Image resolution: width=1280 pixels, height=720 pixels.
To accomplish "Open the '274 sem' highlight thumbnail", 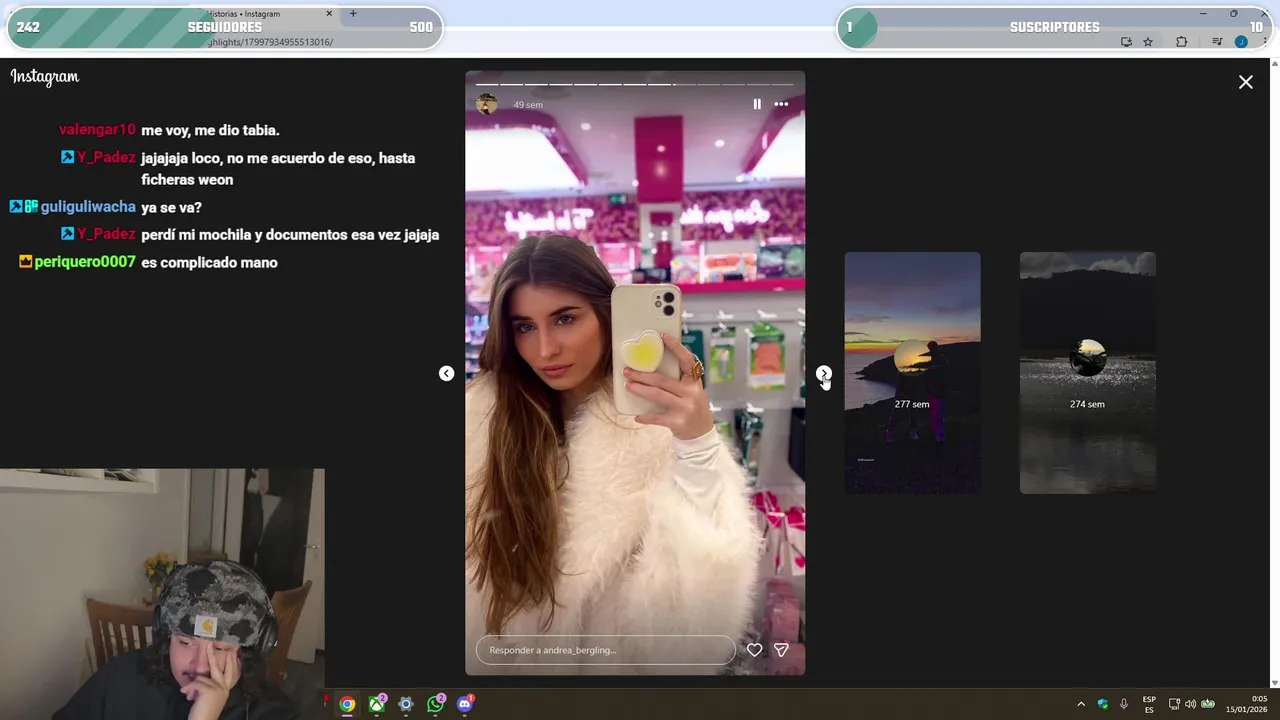I will point(1087,373).
